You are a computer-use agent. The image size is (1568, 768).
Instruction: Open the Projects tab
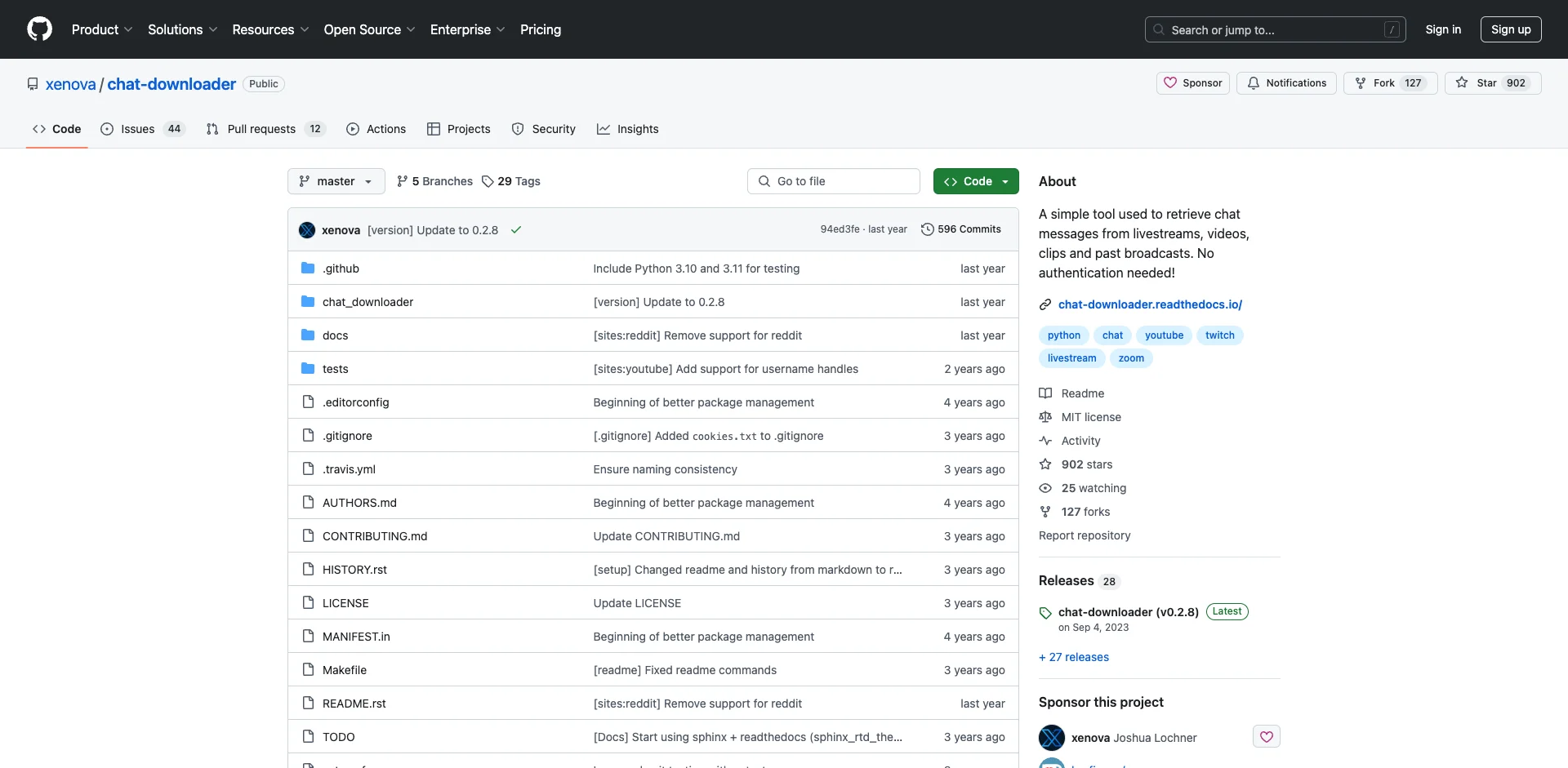click(x=458, y=129)
